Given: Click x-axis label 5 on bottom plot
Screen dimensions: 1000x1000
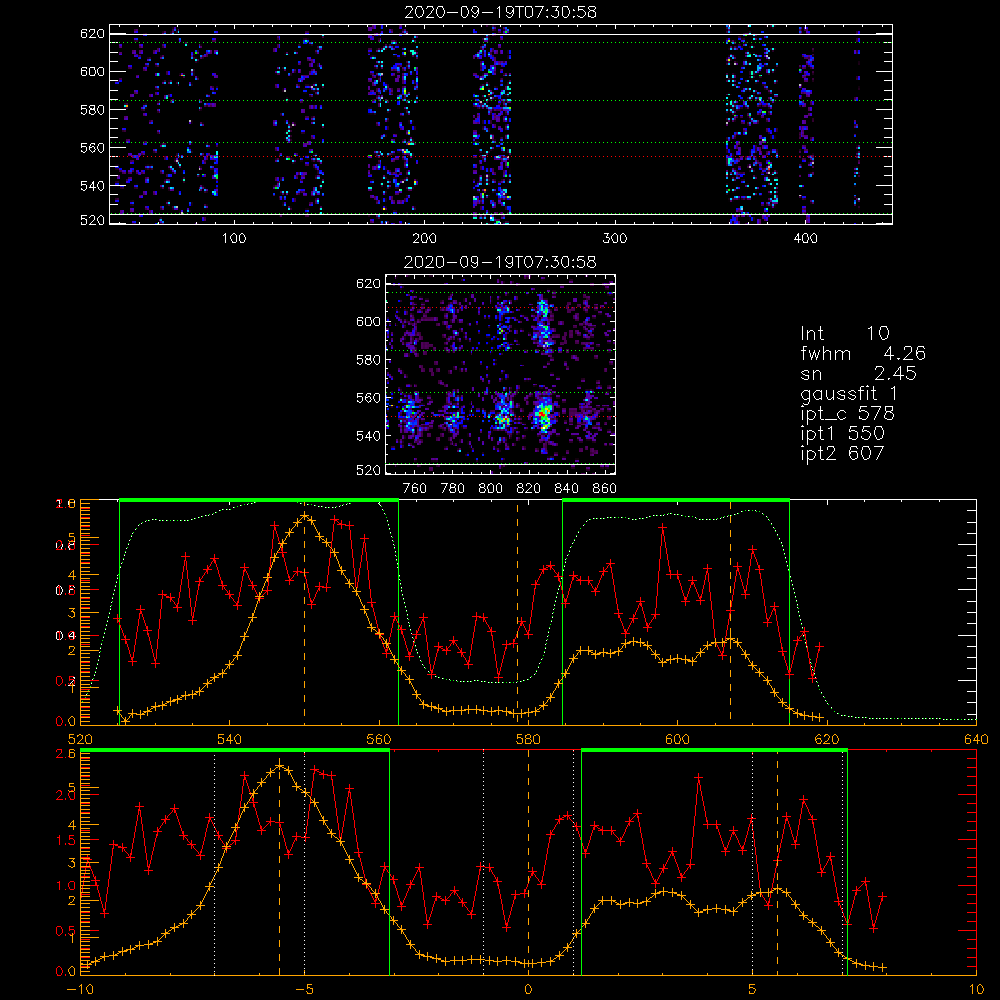Looking at the screenshot, I should pos(752,989).
